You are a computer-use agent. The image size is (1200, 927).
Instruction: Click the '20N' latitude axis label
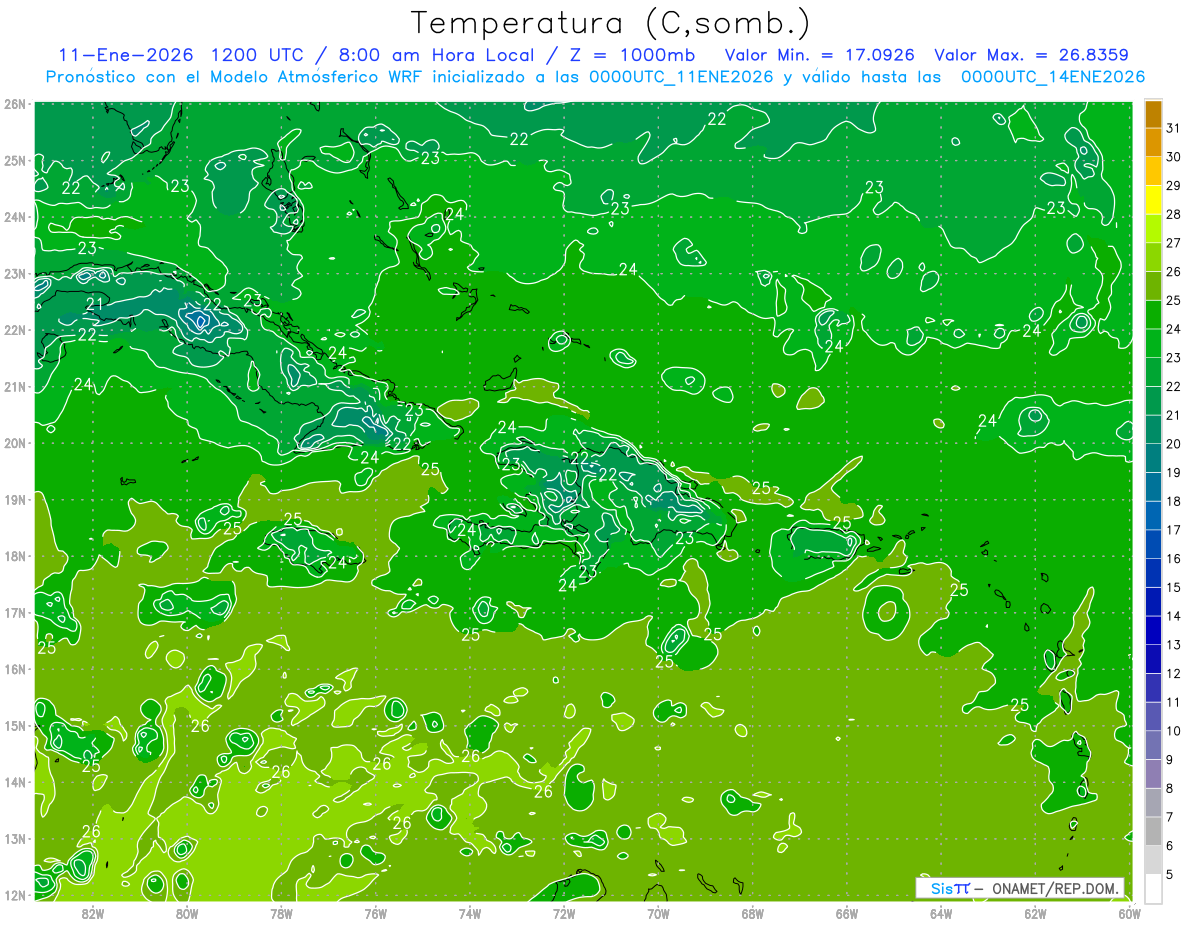[x=14, y=443]
